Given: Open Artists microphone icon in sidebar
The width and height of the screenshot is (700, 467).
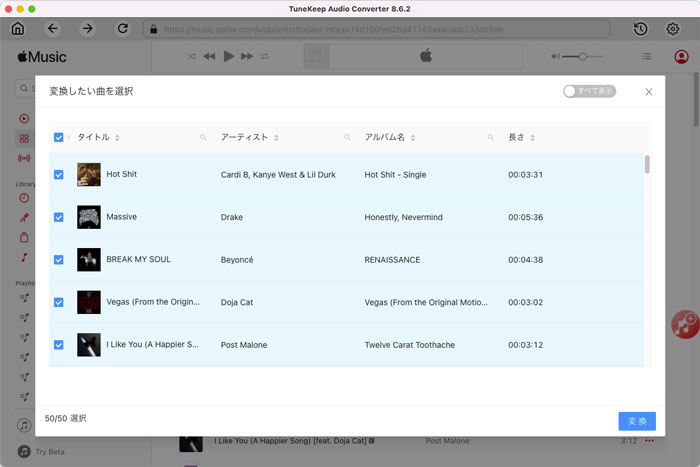Looking at the screenshot, I should click(x=24, y=218).
